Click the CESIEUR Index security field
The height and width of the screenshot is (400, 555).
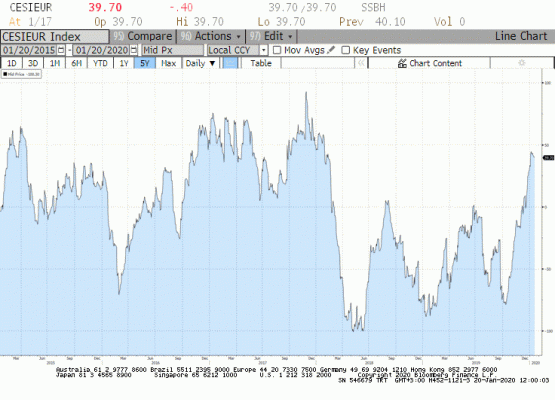coord(55,37)
